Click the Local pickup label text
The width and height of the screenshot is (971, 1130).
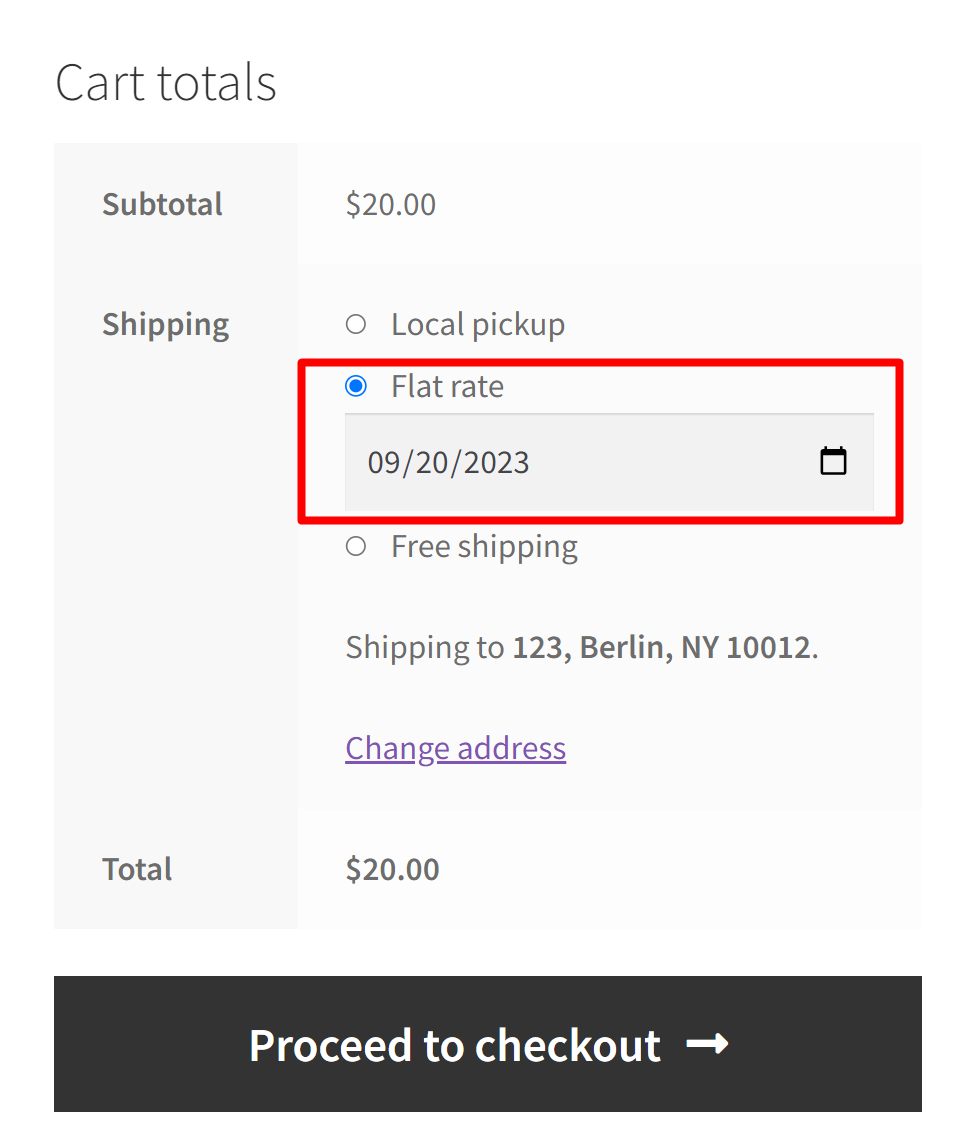477,323
